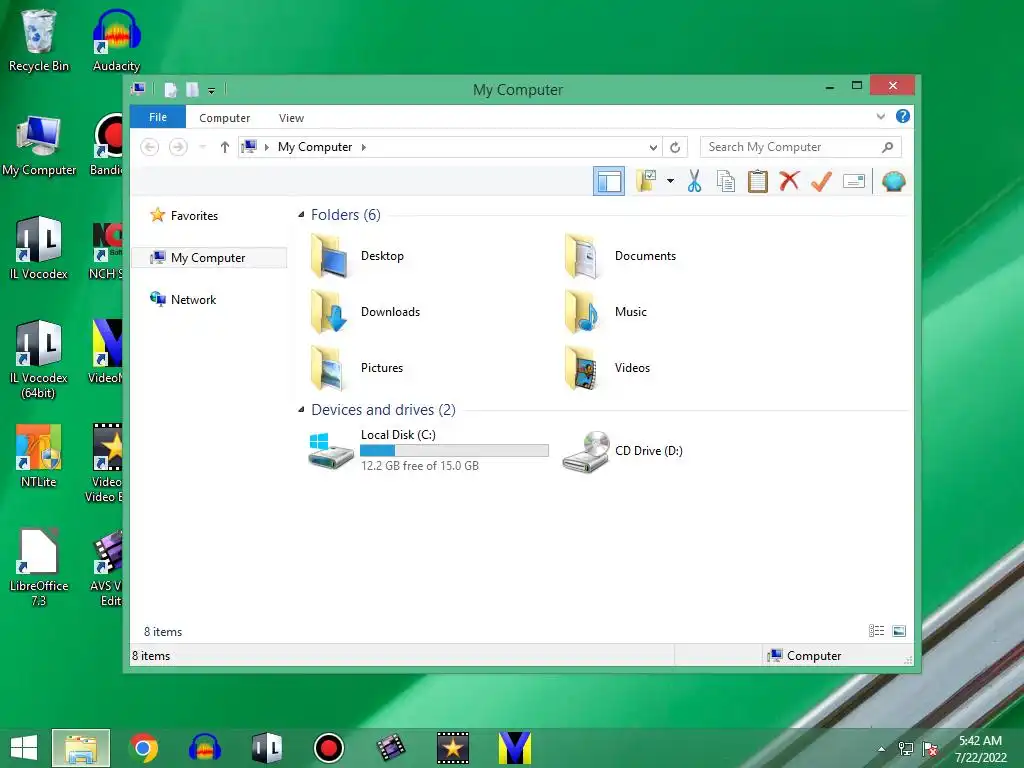
Task: Open Google Chrome from taskbar
Action: tap(143, 748)
